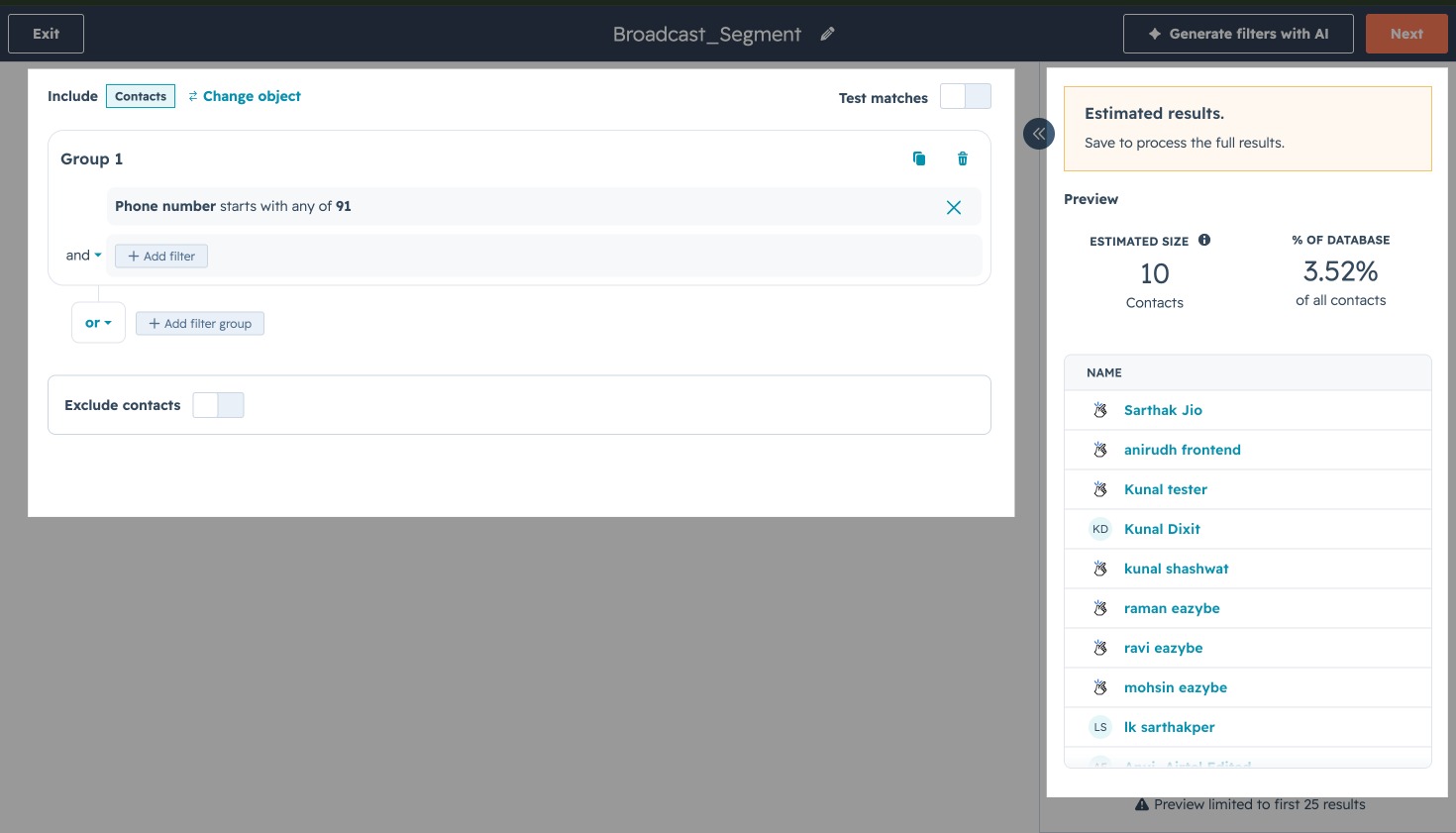Viewport: 1456px width, 833px height.
Task: Click the LS avatar beside lk sarthakper
Action: [1100, 727]
